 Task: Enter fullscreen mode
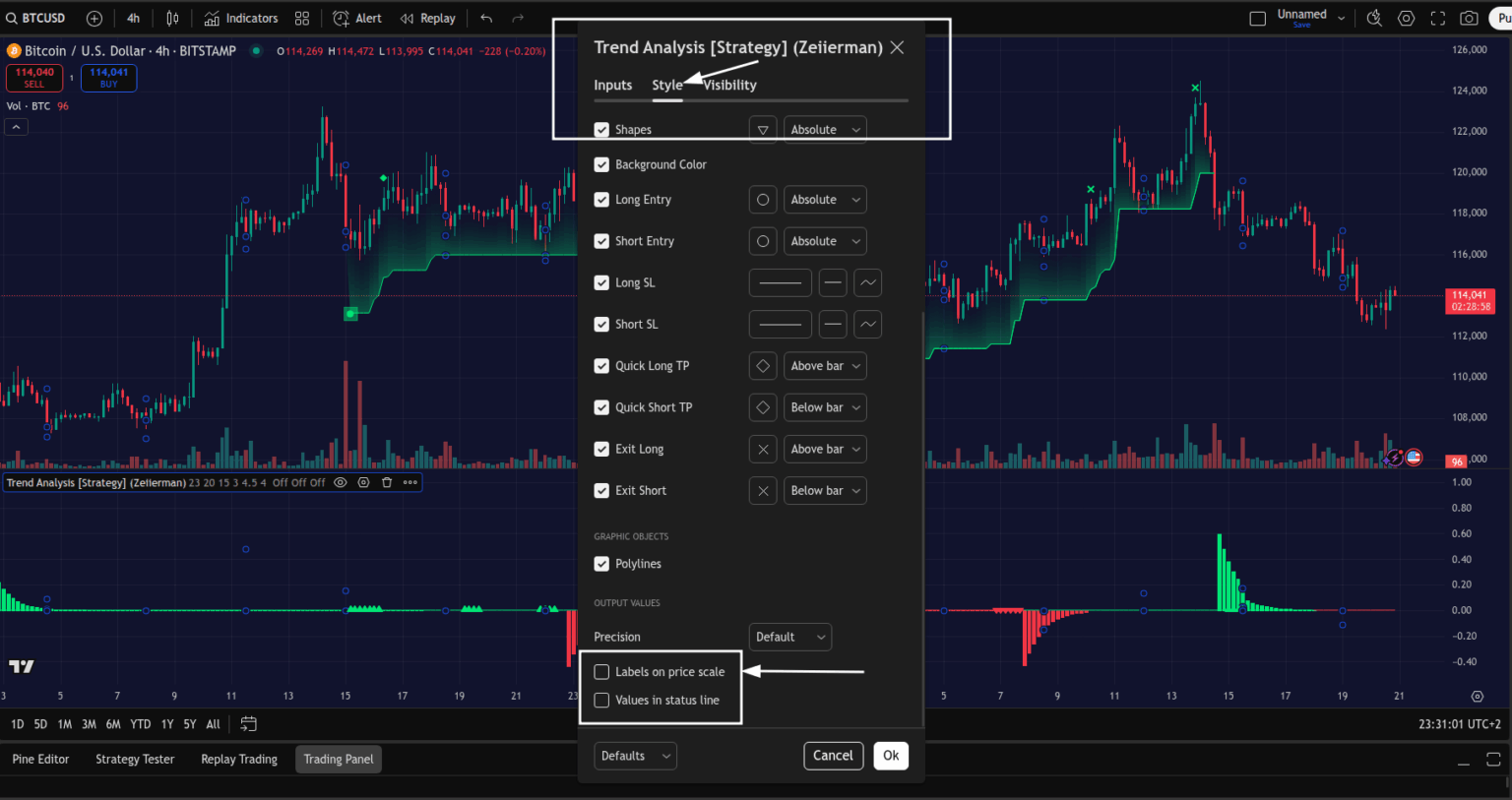(1437, 18)
